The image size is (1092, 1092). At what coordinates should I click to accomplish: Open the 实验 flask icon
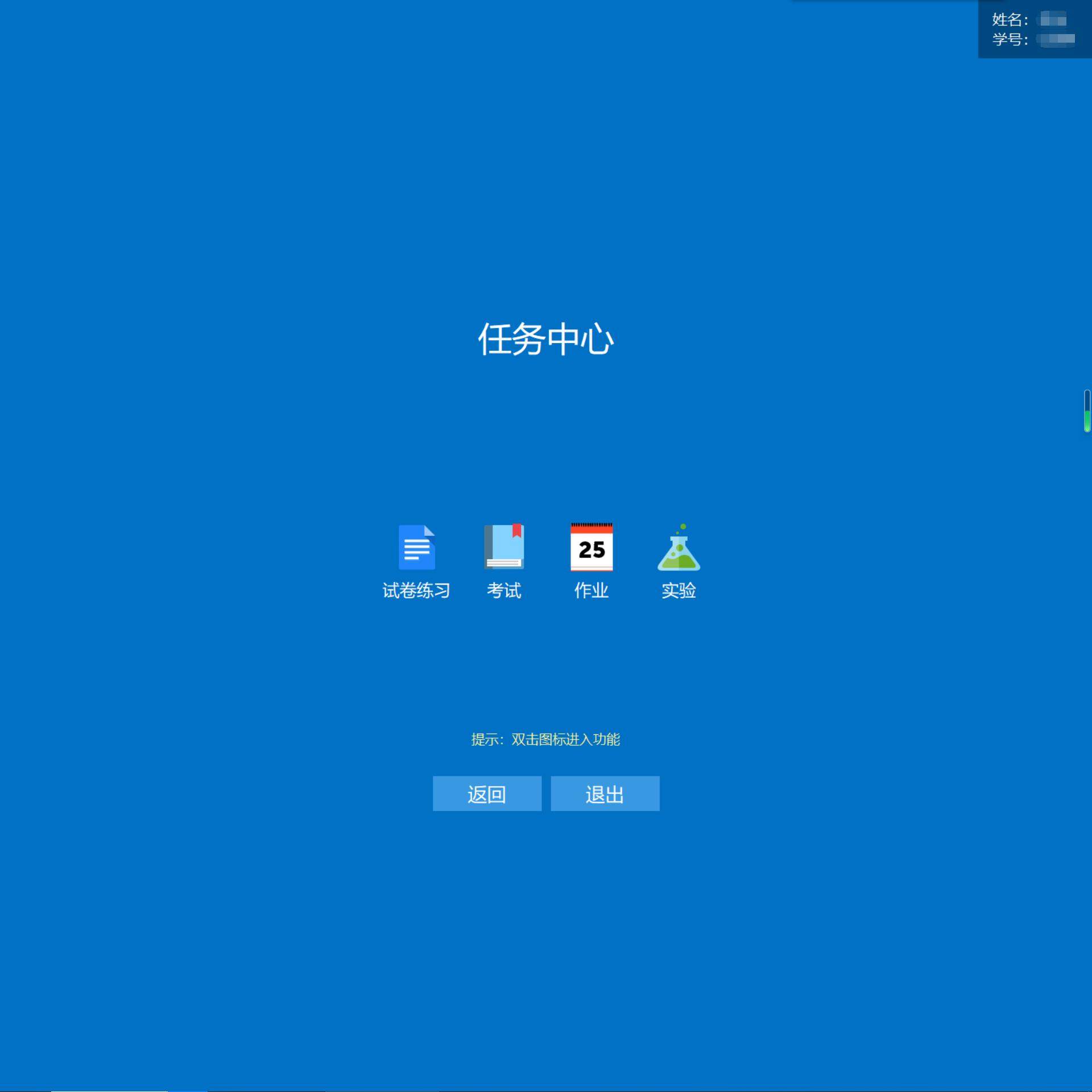679,547
